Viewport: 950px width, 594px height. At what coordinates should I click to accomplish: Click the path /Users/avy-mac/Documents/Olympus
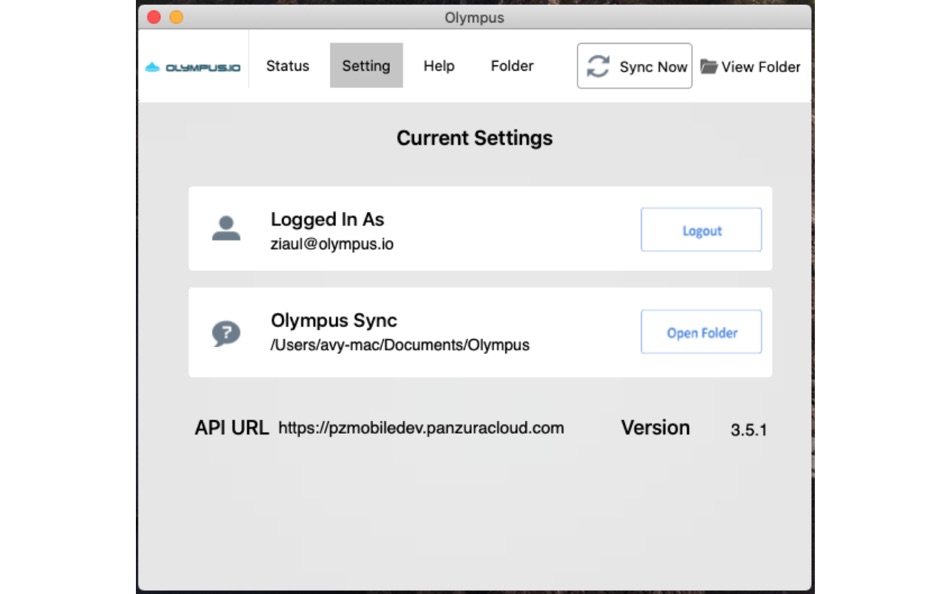400,345
